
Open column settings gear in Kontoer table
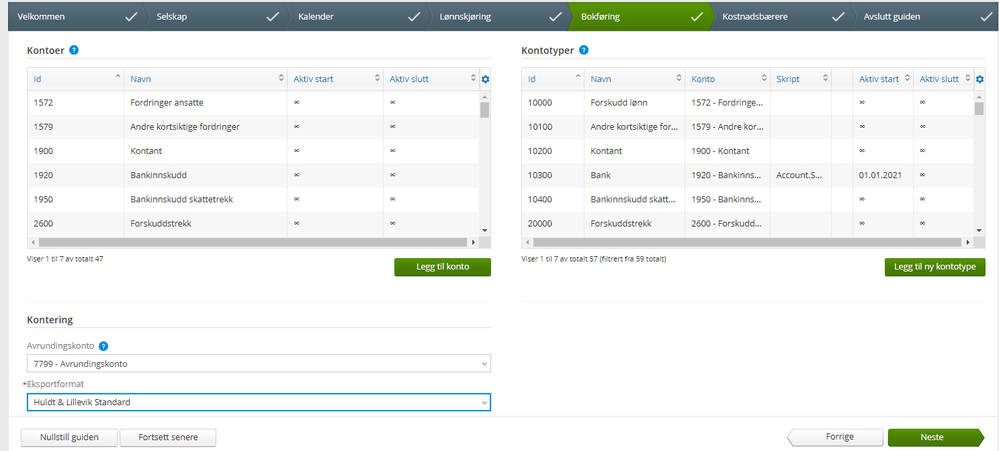pos(485,79)
